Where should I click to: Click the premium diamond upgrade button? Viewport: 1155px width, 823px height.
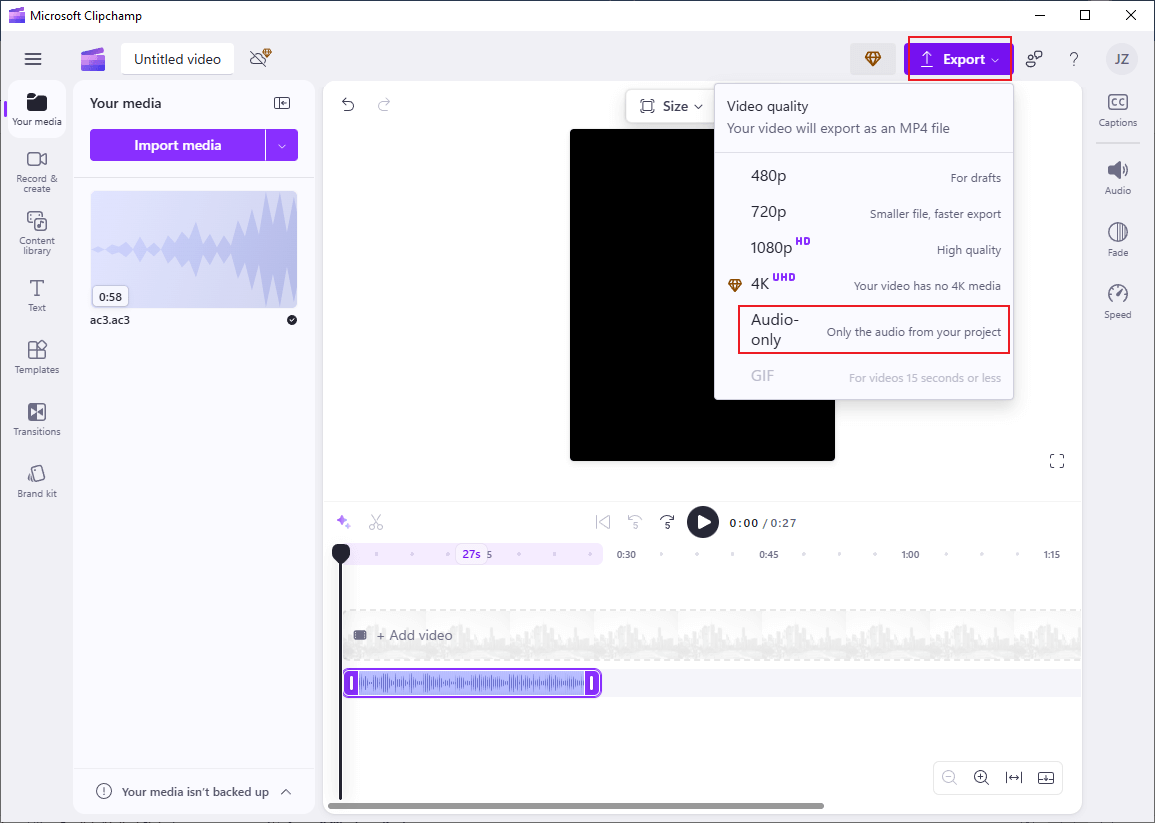click(x=873, y=59)
